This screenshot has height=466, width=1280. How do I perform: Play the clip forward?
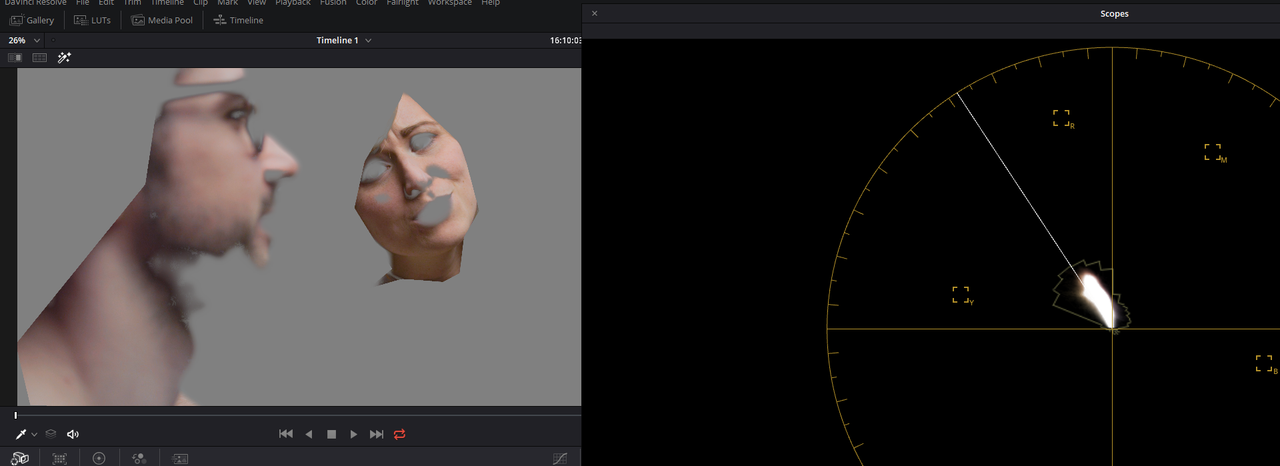click(x=353, y=434)
